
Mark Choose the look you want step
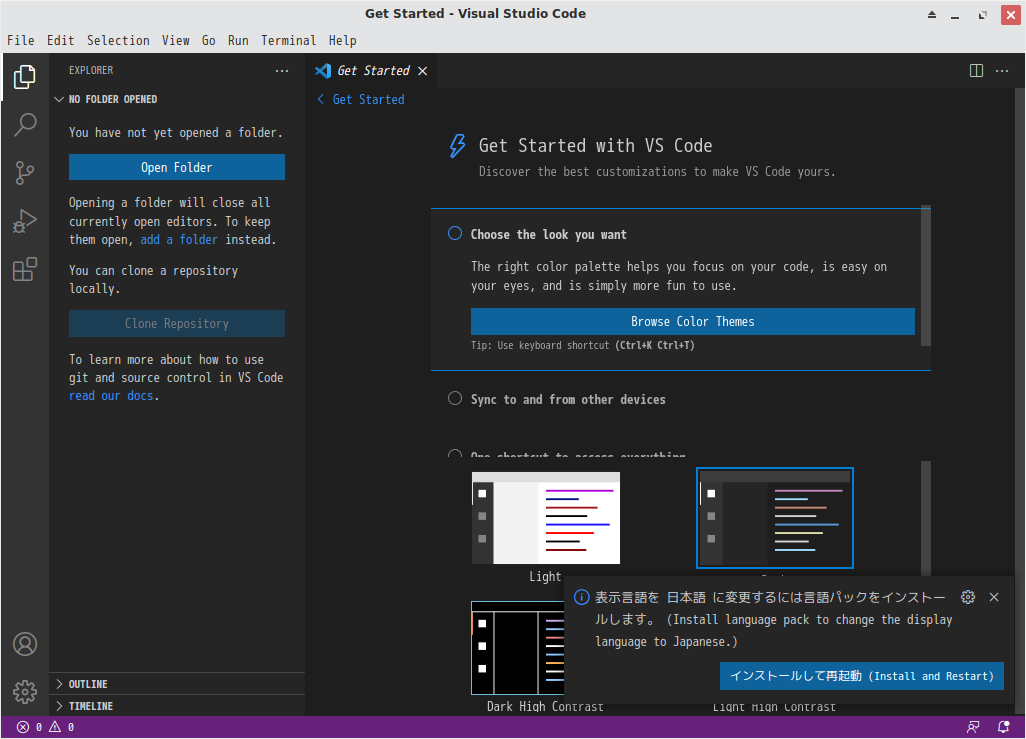tap(455, 234)
